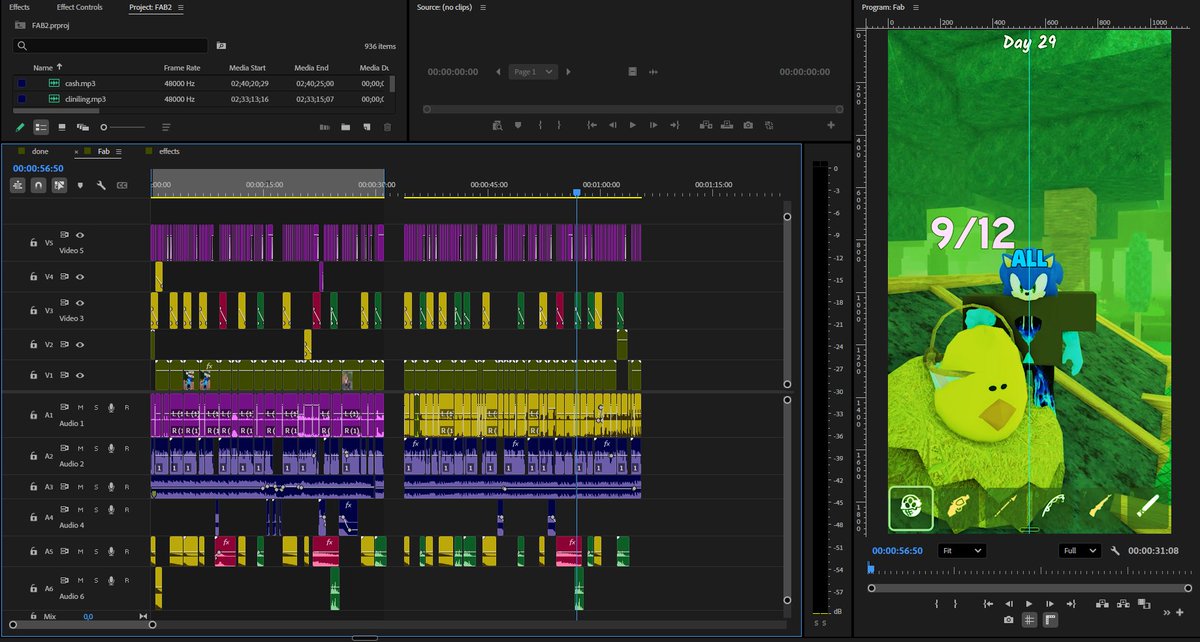The image size is (1200, 642).
Task: Toggle Program monitor rulers button
Action: (1050, 620)
